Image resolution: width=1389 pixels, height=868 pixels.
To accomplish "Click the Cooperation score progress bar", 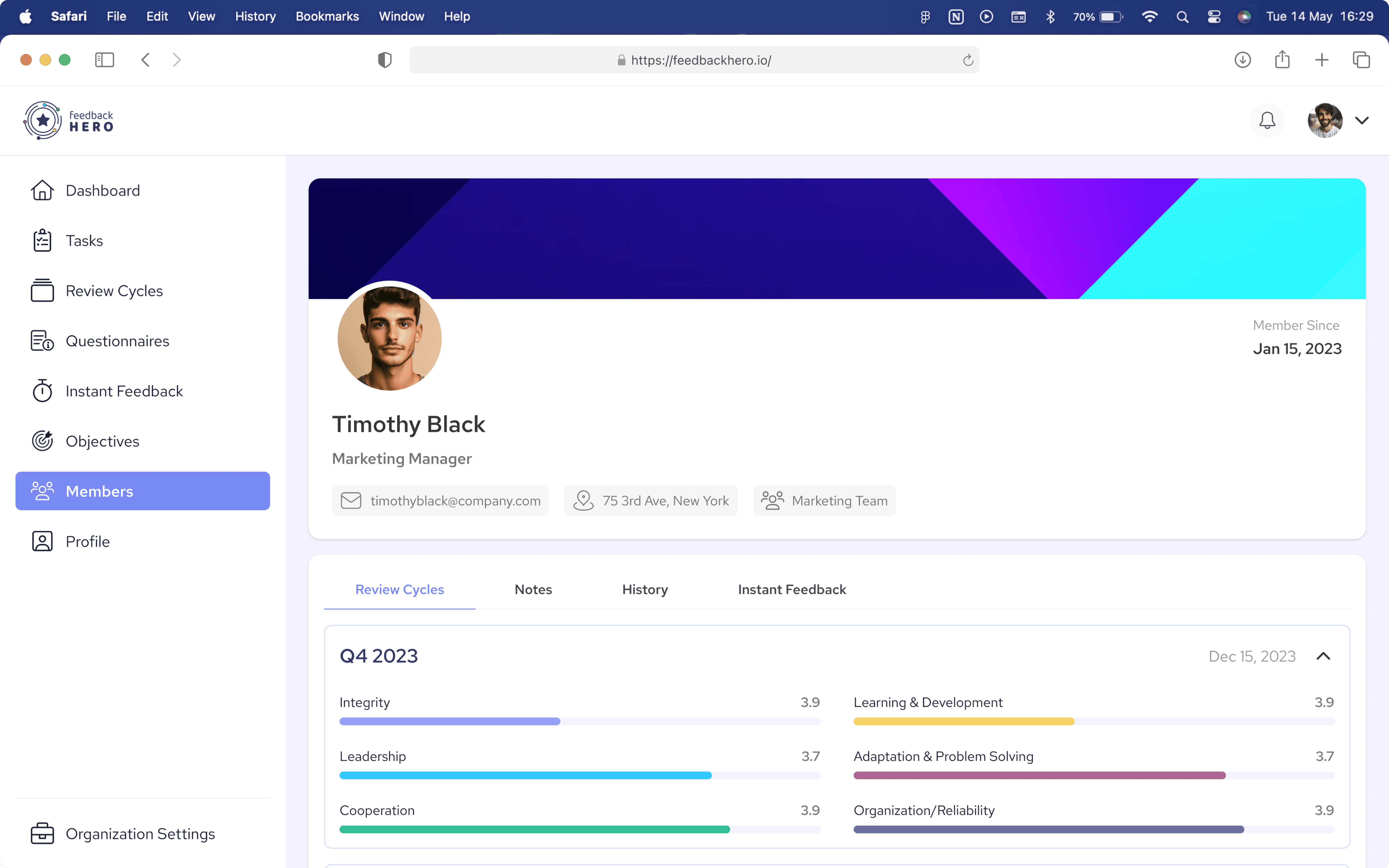I will point(580,829).
